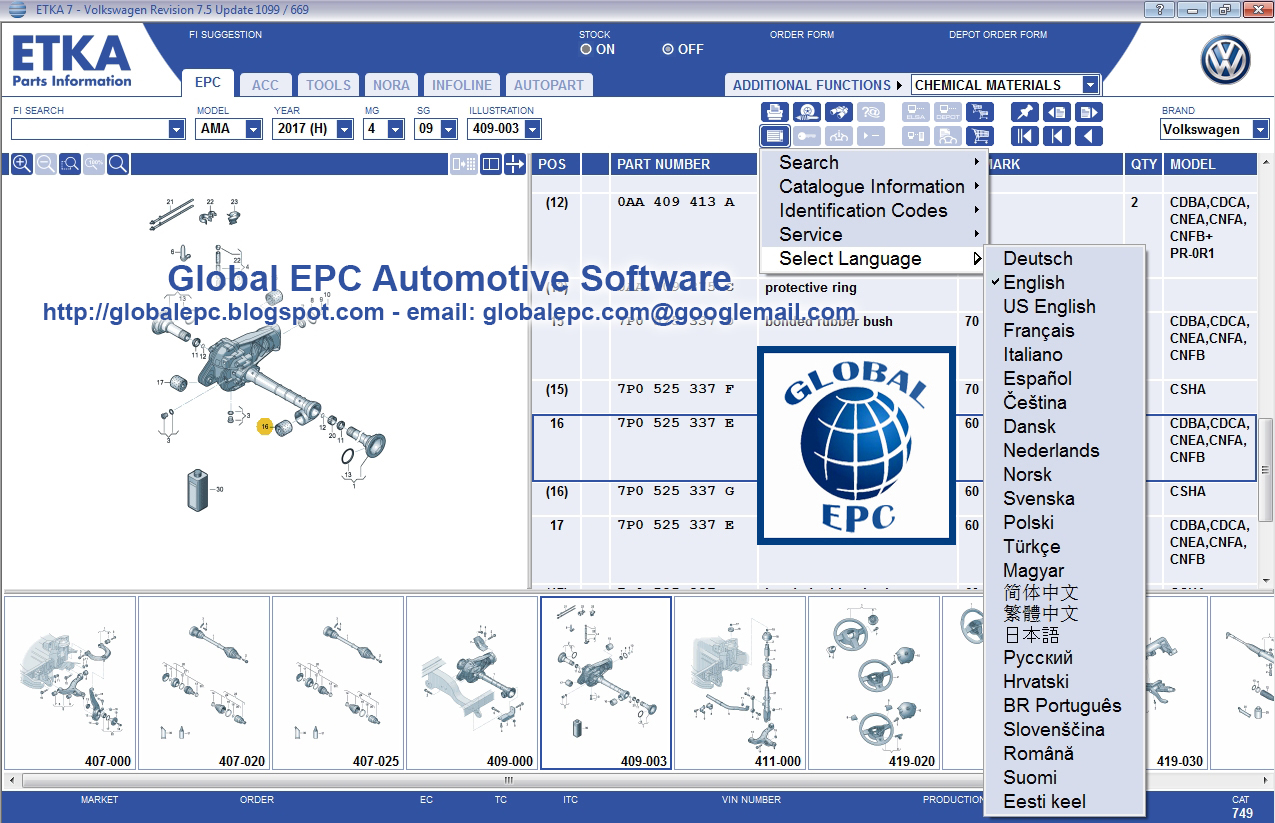Click the plain magnifier icon
The height and width of the screenshot is (823, 1275).
coord(118,164)
